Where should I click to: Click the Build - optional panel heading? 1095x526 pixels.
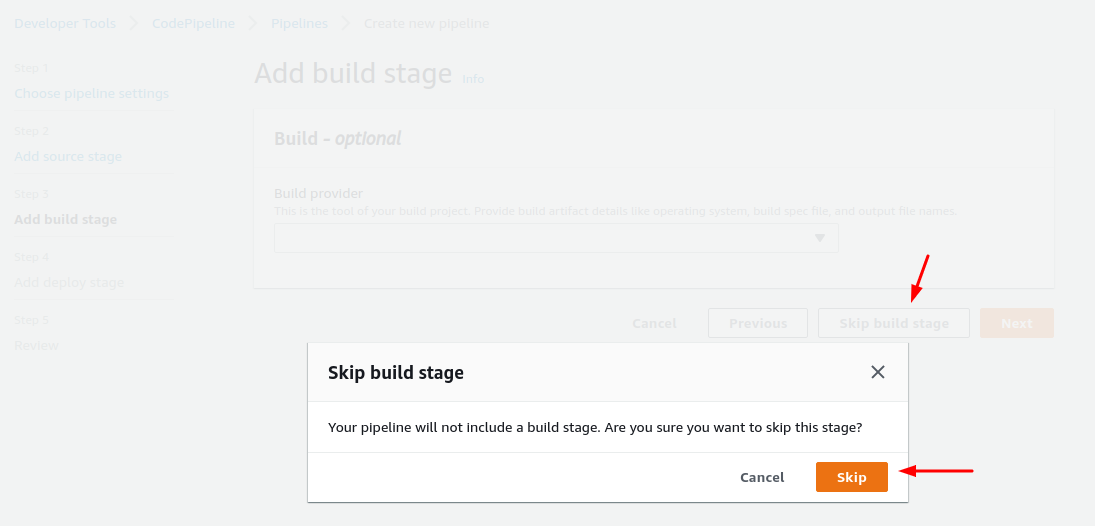[x=337, y=139]
